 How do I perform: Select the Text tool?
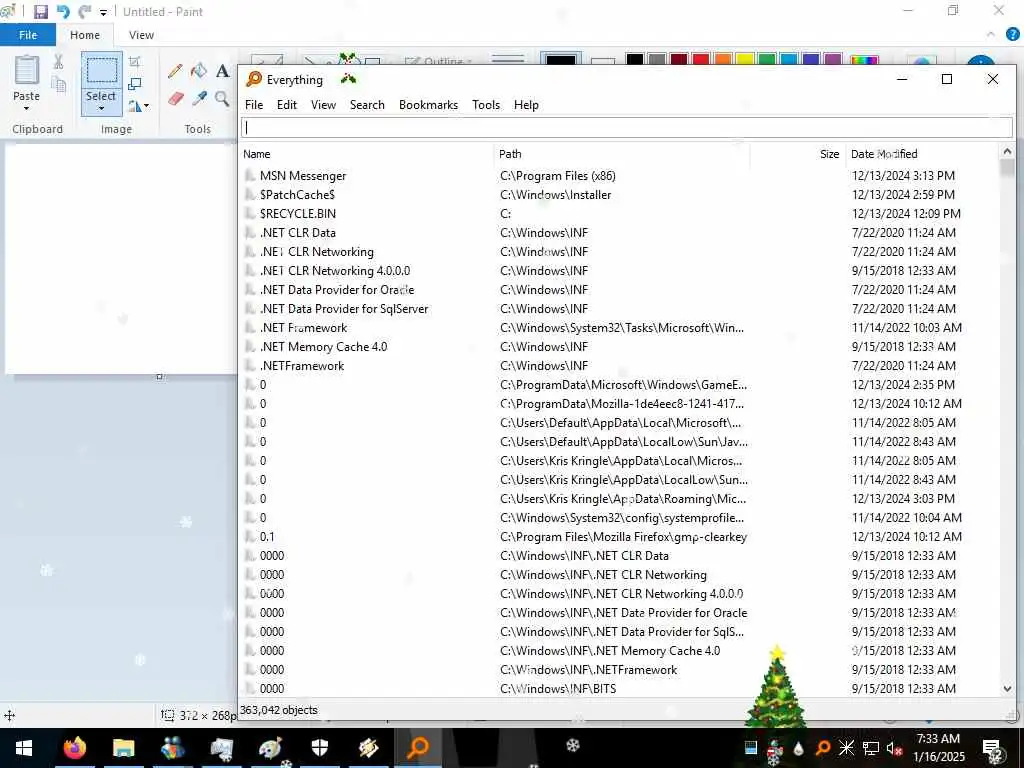223,71
